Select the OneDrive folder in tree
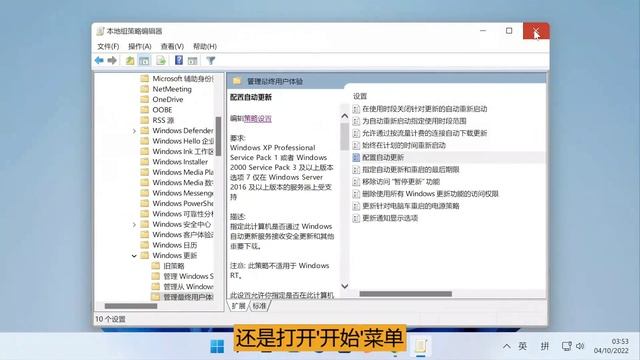640x360 pixels. (168, 99)
